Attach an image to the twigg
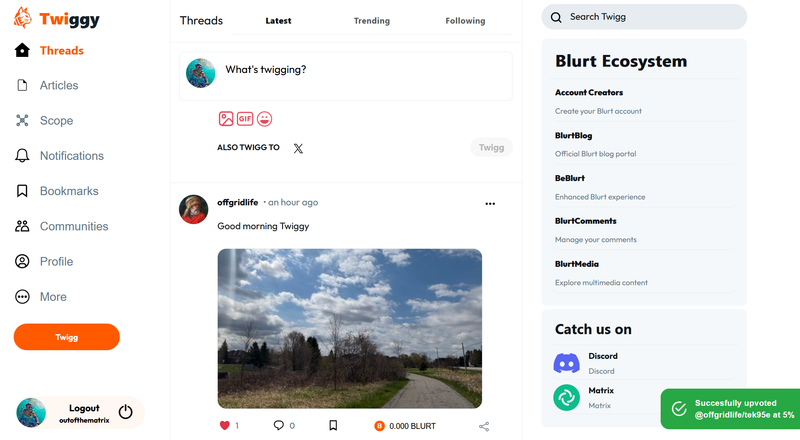The width and height of the screenshot is (800, 440). [226, 119]
